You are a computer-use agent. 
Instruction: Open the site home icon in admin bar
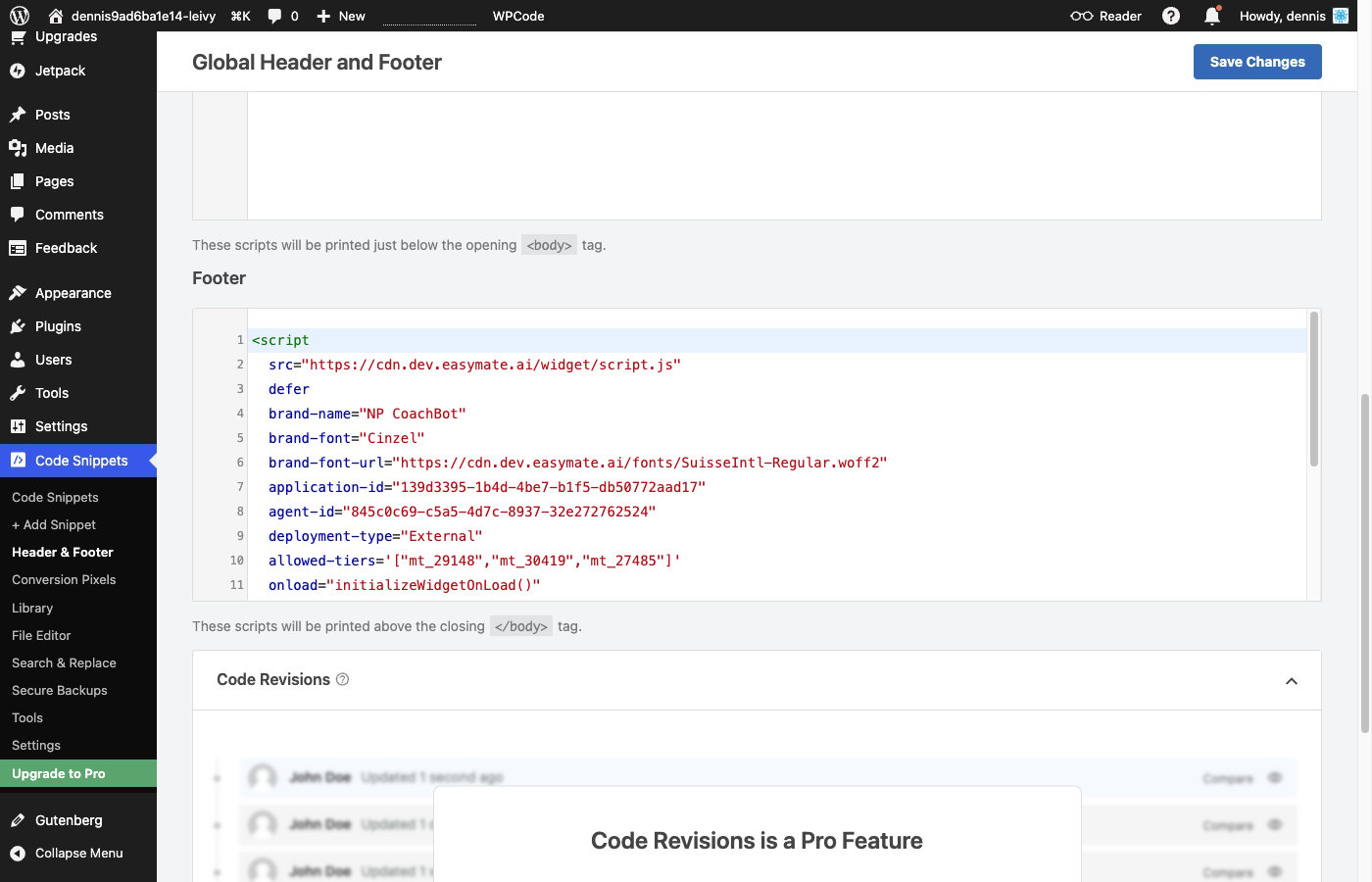point(56,16)
